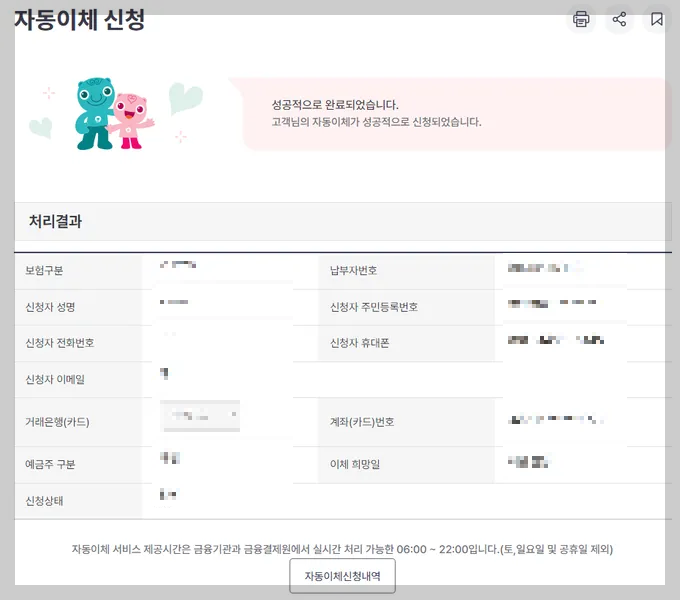Click the 이체 희망일 label

point(355,464)
